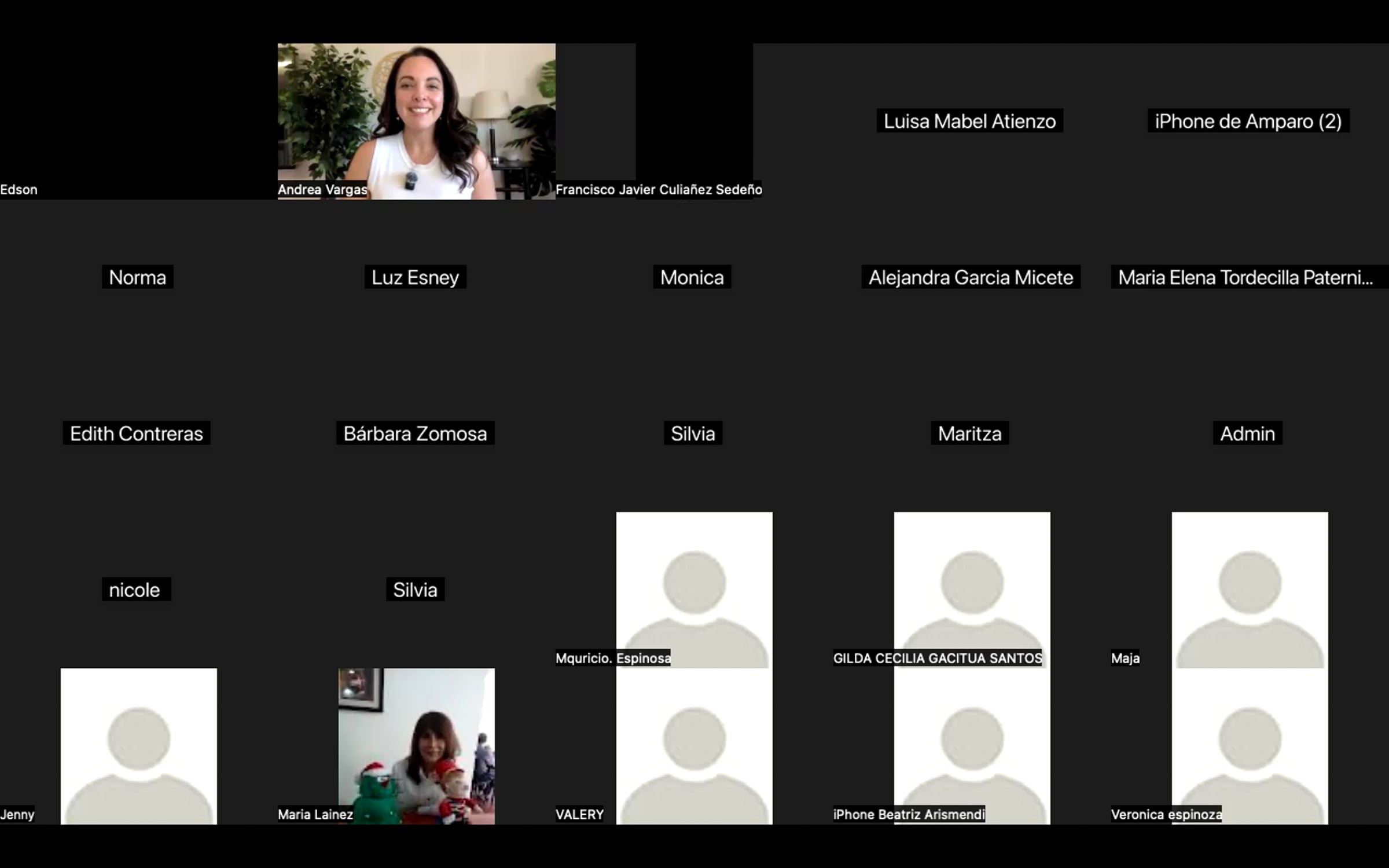Click the GILDA CECILIA GACITUA SANTOS caption
Image resolution: width=1389 pixels, height=868 pixels.
938,658
